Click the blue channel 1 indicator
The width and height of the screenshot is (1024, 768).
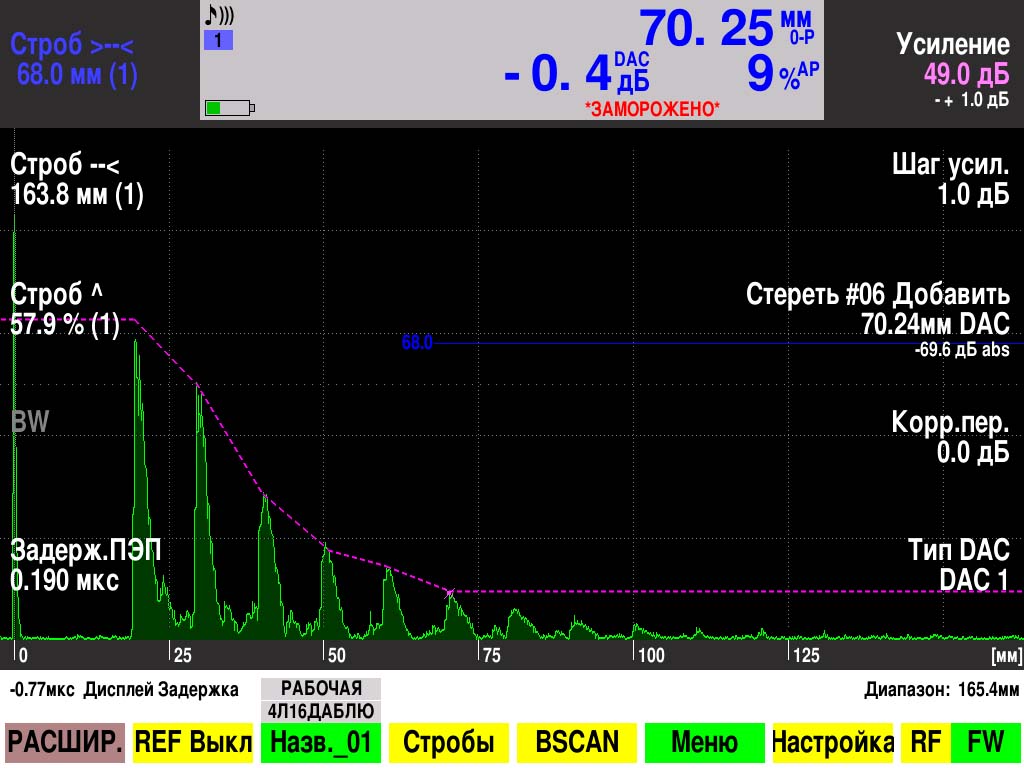pyautogui.click(x=218, y=41)
